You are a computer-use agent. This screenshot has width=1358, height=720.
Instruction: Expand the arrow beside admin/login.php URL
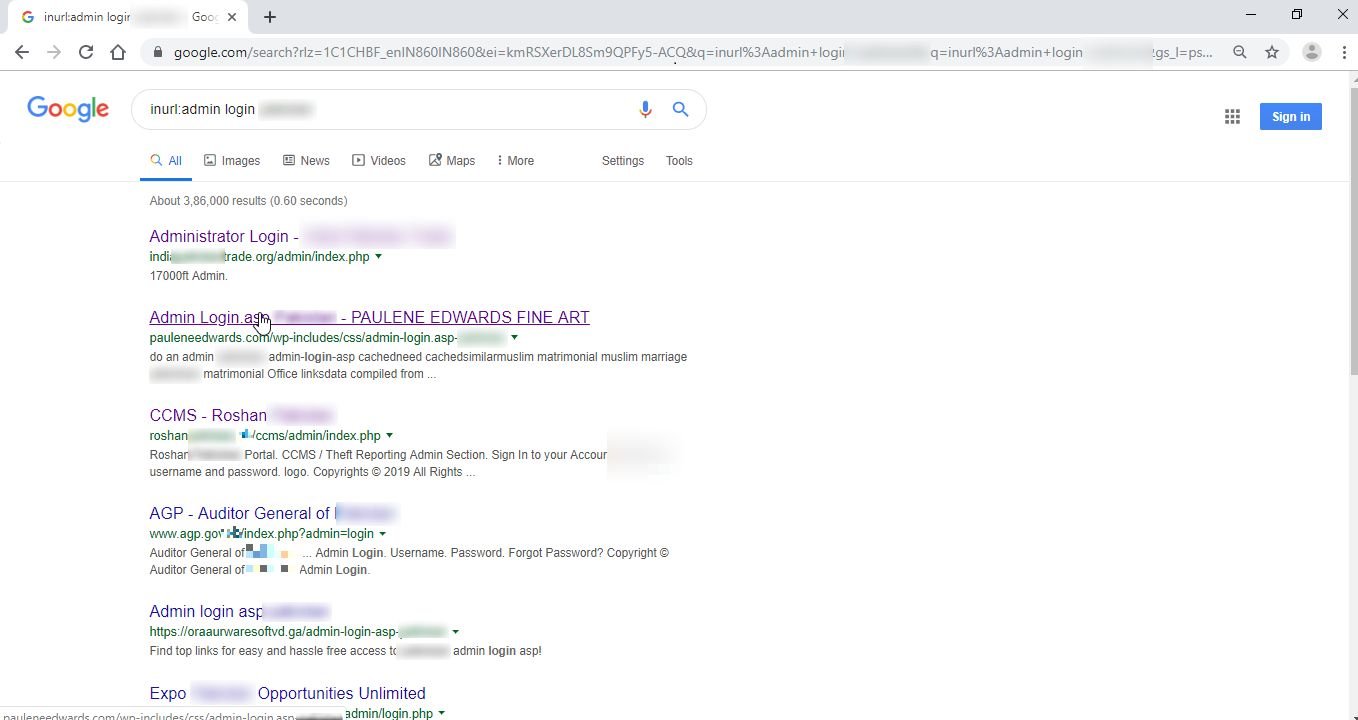[x=441, y=713]
